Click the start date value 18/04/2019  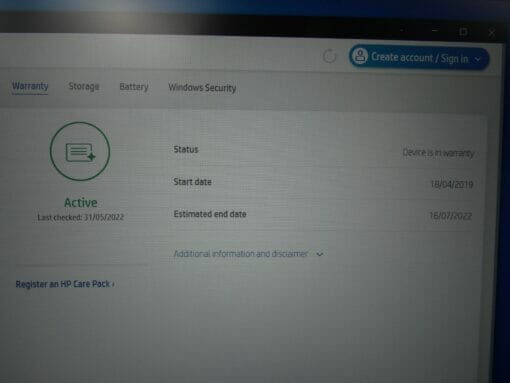click(x=452, y=184)
